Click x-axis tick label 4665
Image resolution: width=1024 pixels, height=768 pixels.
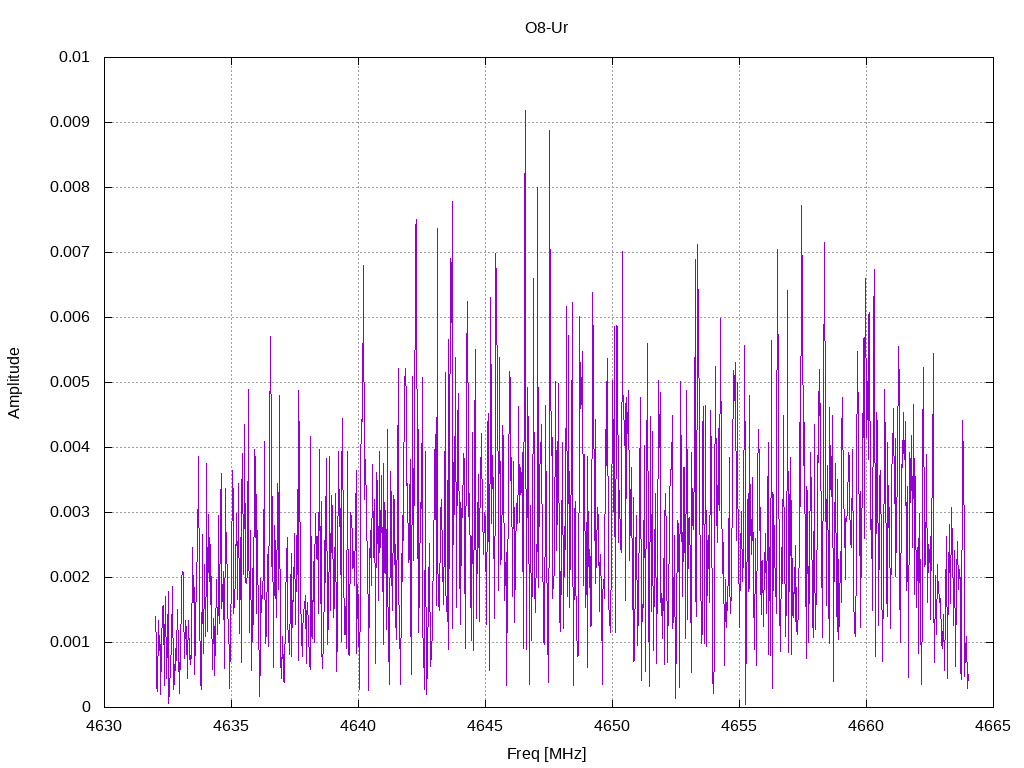(x=993, y=726)
